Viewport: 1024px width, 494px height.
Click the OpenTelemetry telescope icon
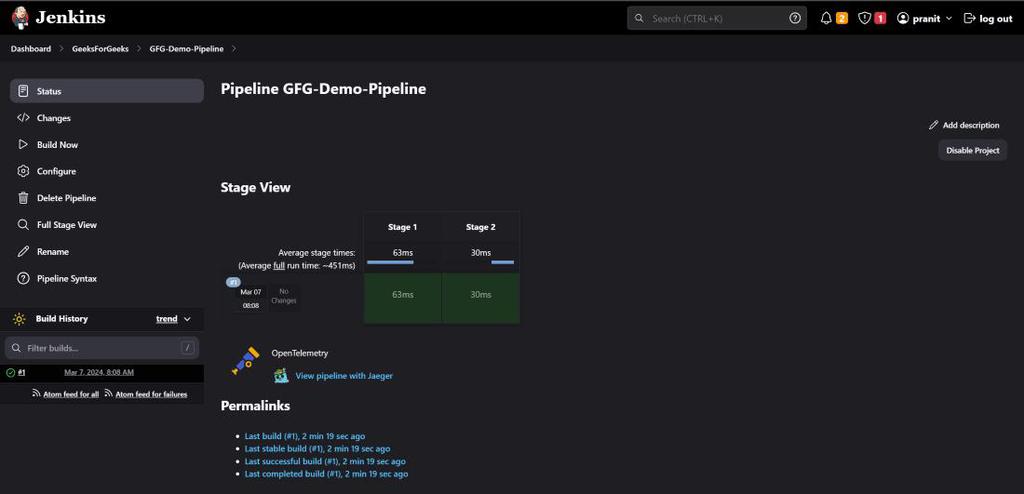246,361
